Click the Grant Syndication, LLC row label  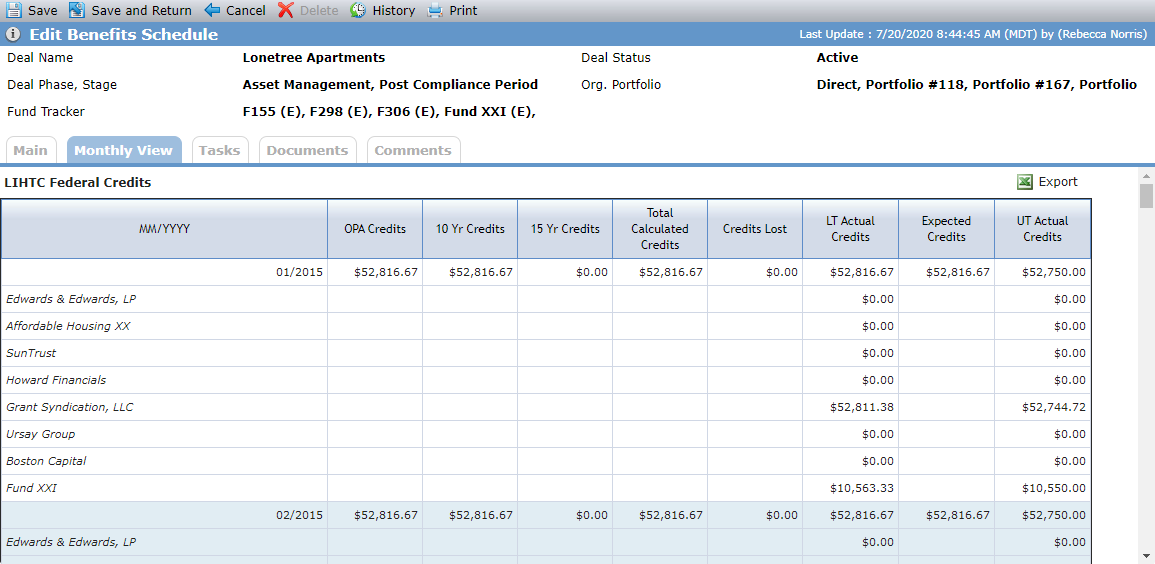[x=70, y=407]
